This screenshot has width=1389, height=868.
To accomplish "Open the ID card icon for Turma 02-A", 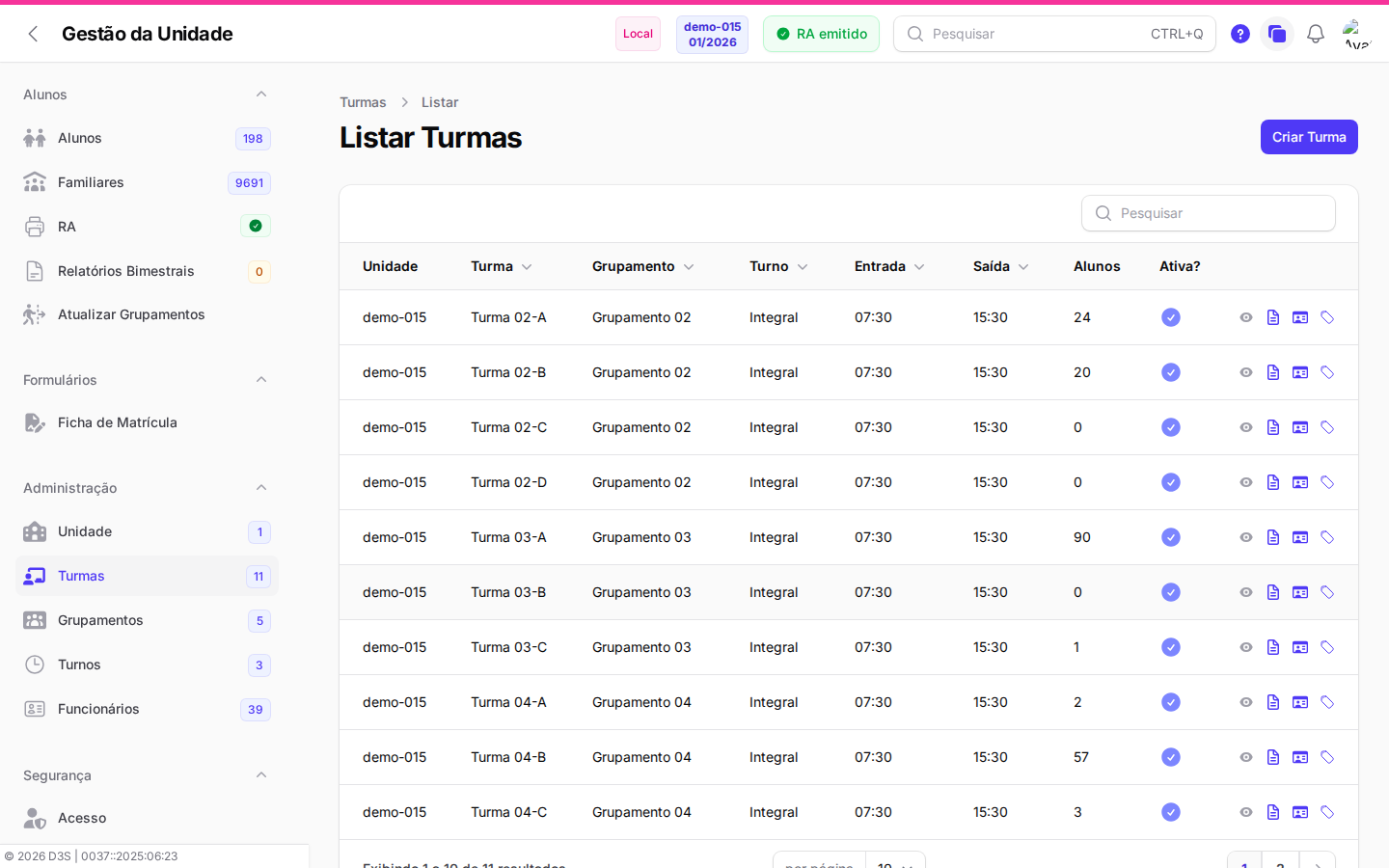I will (x=1300, y=317).
